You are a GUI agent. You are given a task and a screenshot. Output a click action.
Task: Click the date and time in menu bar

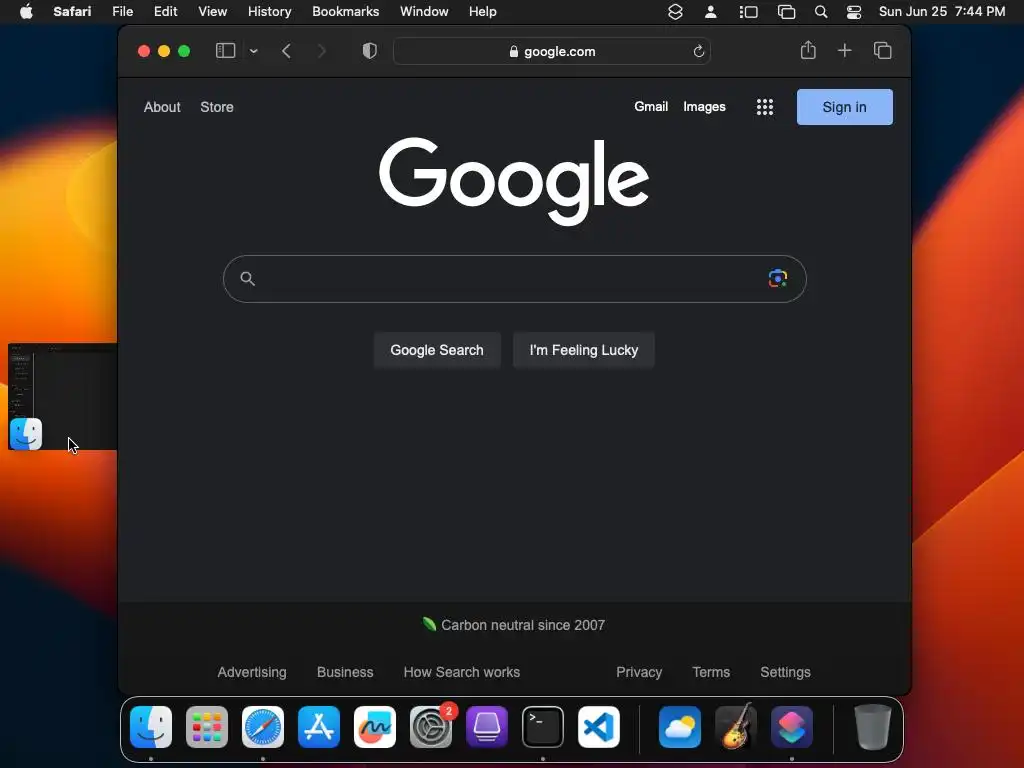click(941, 12)
